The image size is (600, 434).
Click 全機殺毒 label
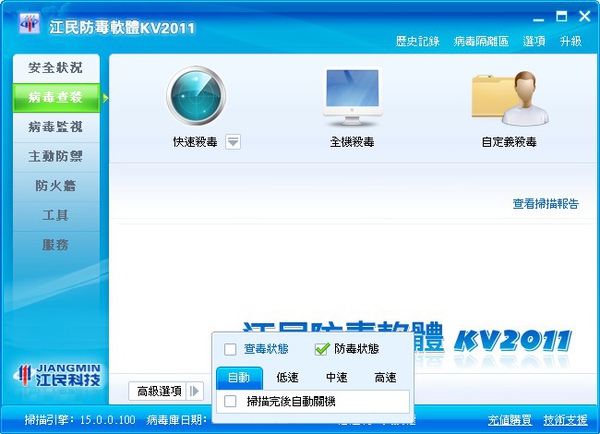click(352, 142)
